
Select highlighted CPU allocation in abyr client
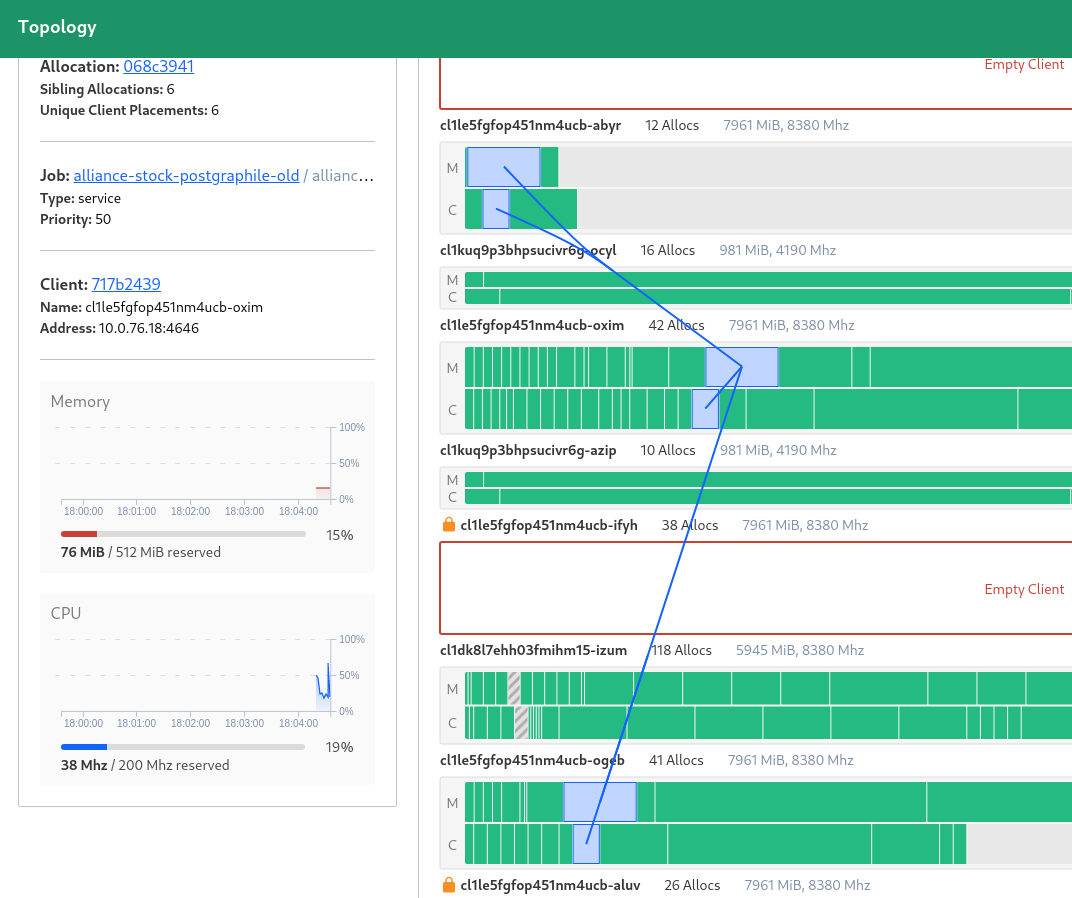point(496,209)
